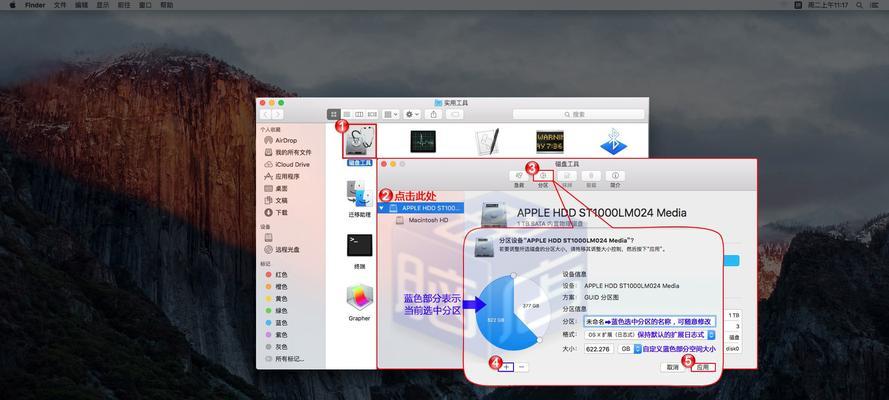
Task: Open the 前往 (Go) menu
Action: (x=124, y=5)
